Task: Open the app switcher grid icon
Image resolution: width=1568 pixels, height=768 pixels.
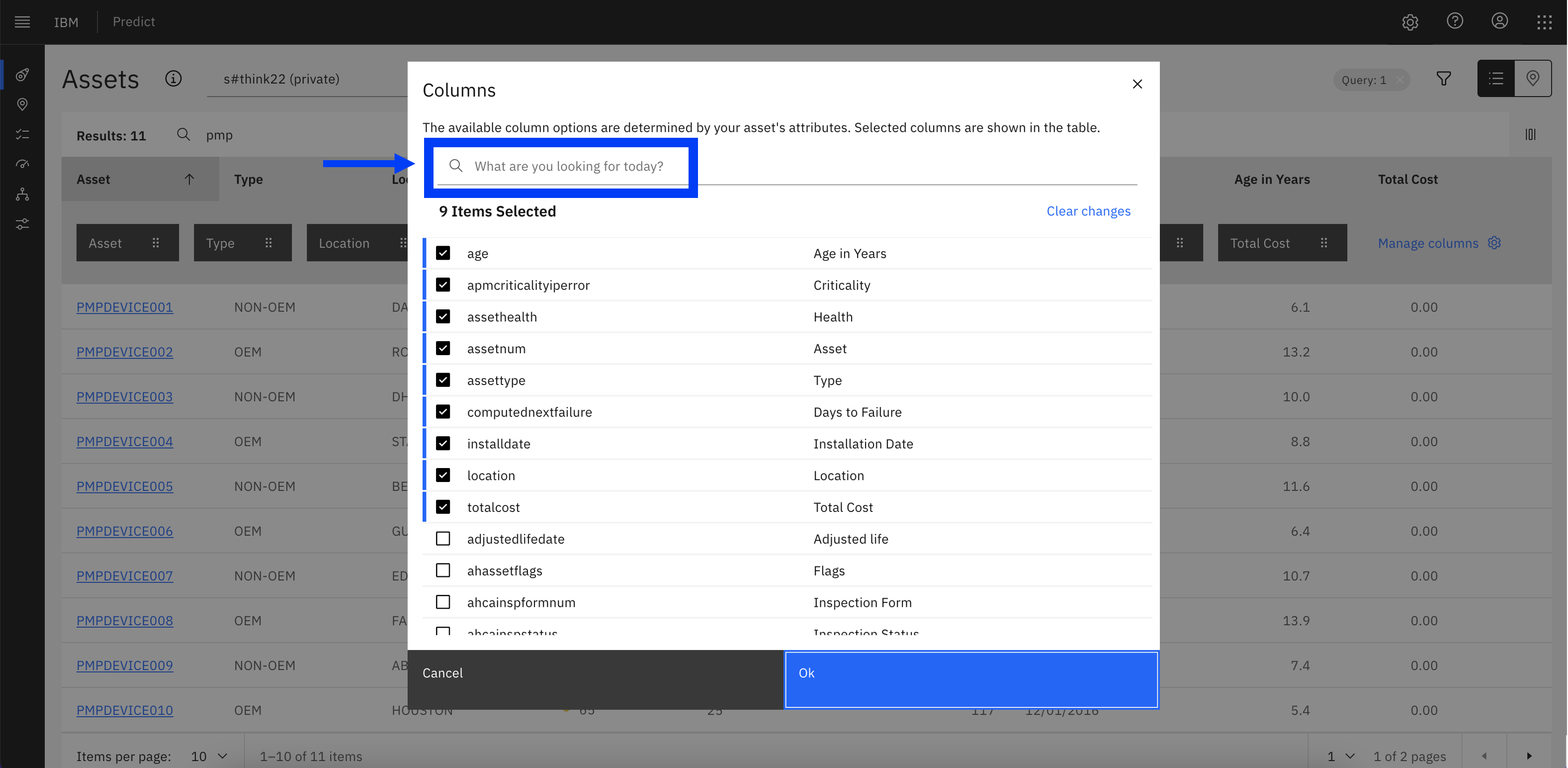Action: coord(1544,22)
